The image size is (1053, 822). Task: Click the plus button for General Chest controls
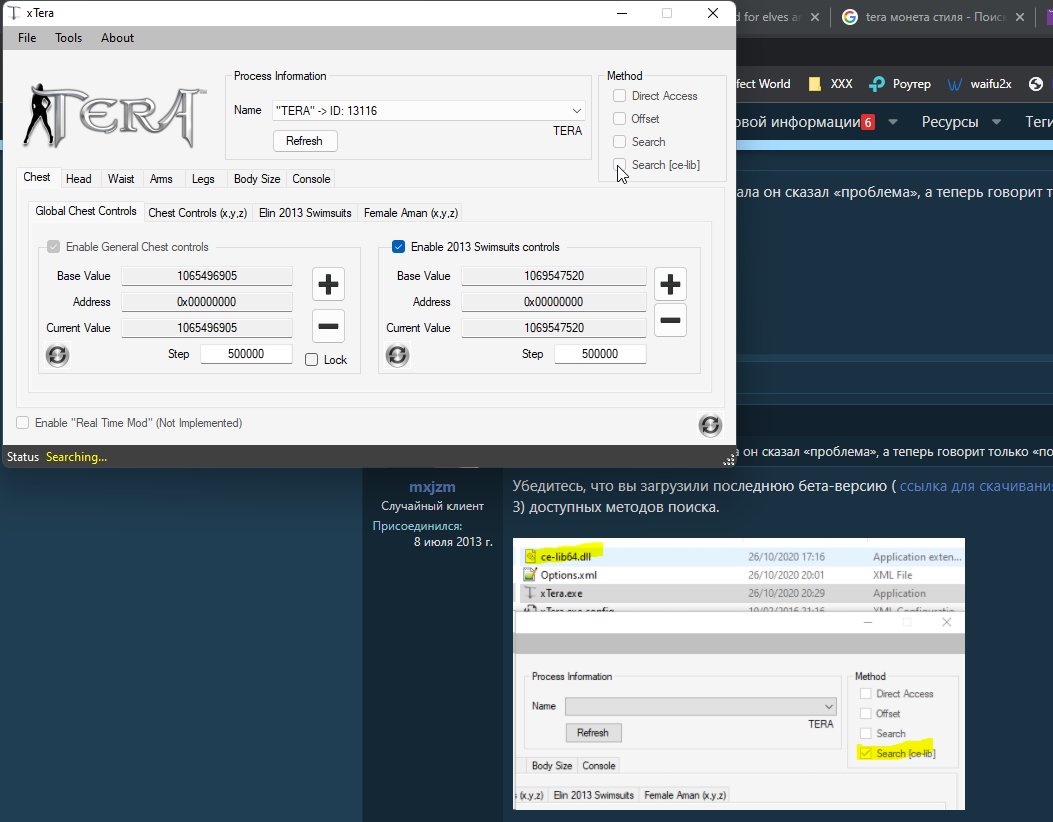click(x=328, y=284)
